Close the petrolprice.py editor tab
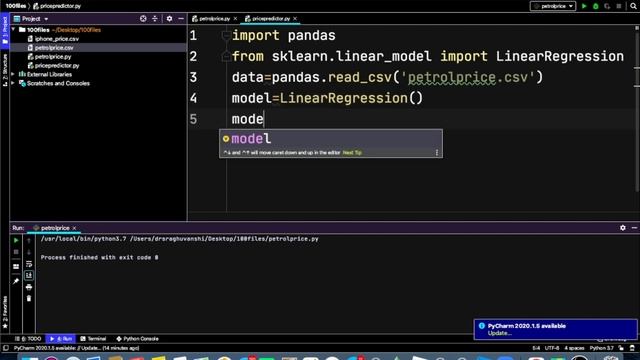The height and width of the screenshot is (360, 640). point(235,19)
